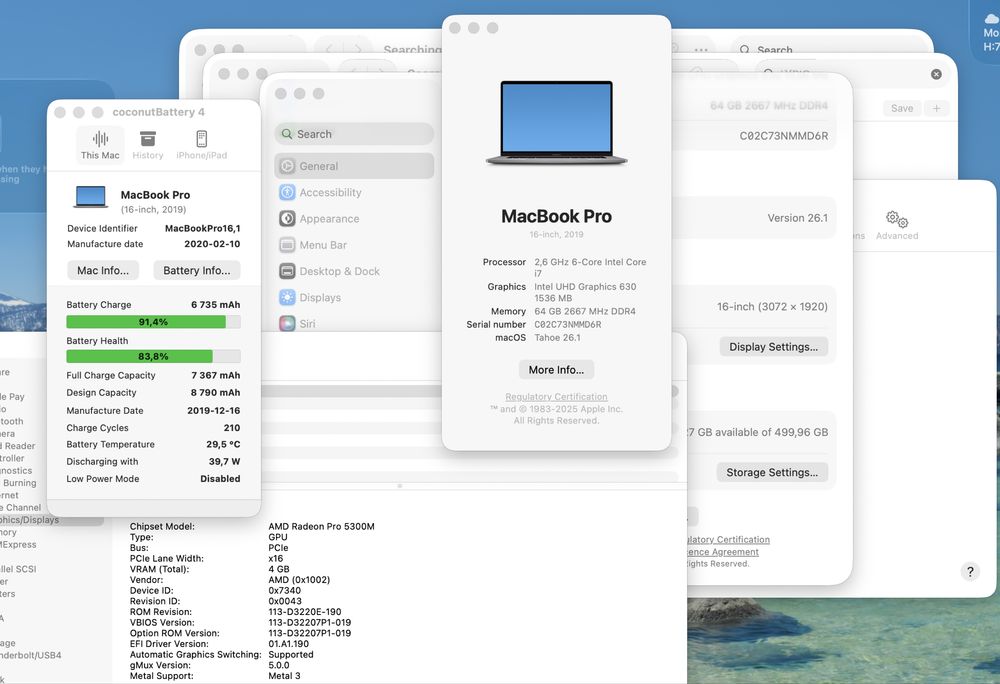Select Thunderbolt/USB4 in System Information sidebar

point(31,655)
